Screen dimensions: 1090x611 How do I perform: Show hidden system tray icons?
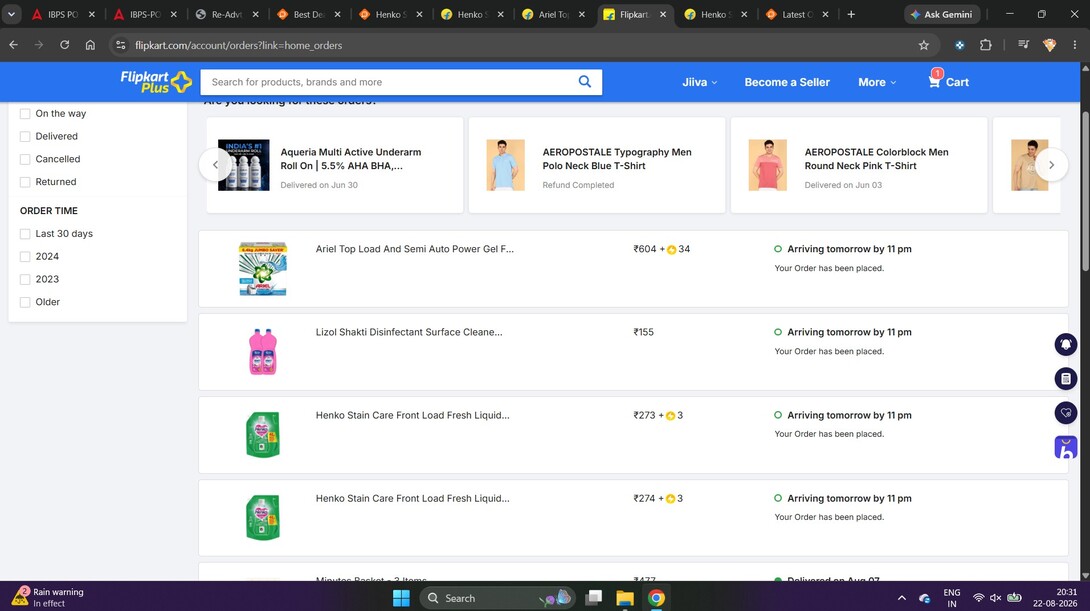(902, 598)
